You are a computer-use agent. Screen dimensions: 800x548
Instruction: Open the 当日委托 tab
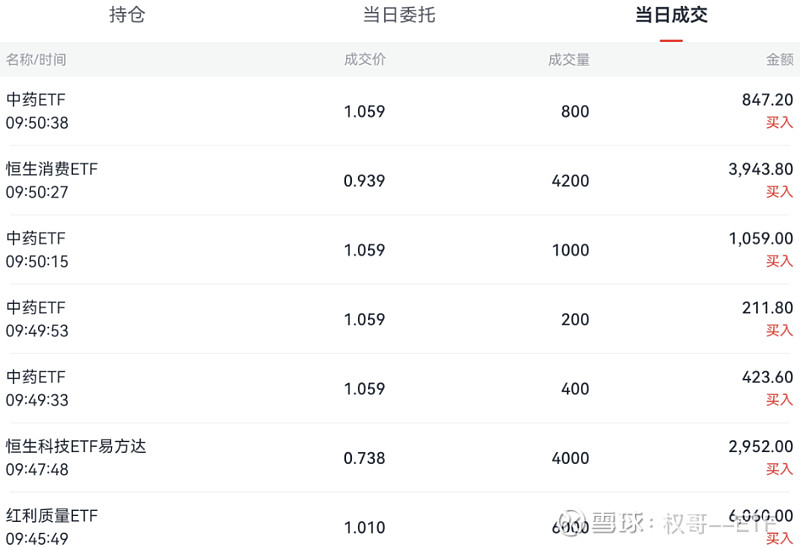pyautogui.click(x=399, y=16)
